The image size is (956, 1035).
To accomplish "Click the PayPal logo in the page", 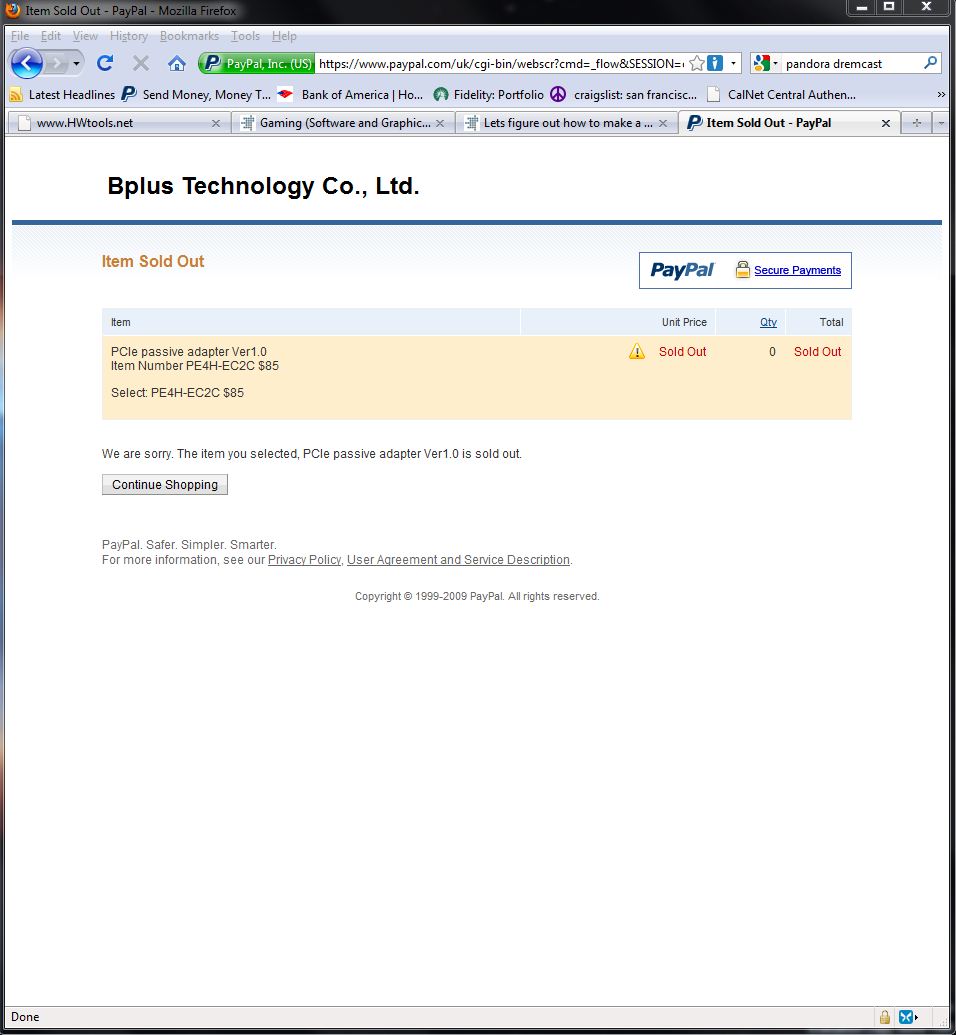I will [x=681, y=270].
